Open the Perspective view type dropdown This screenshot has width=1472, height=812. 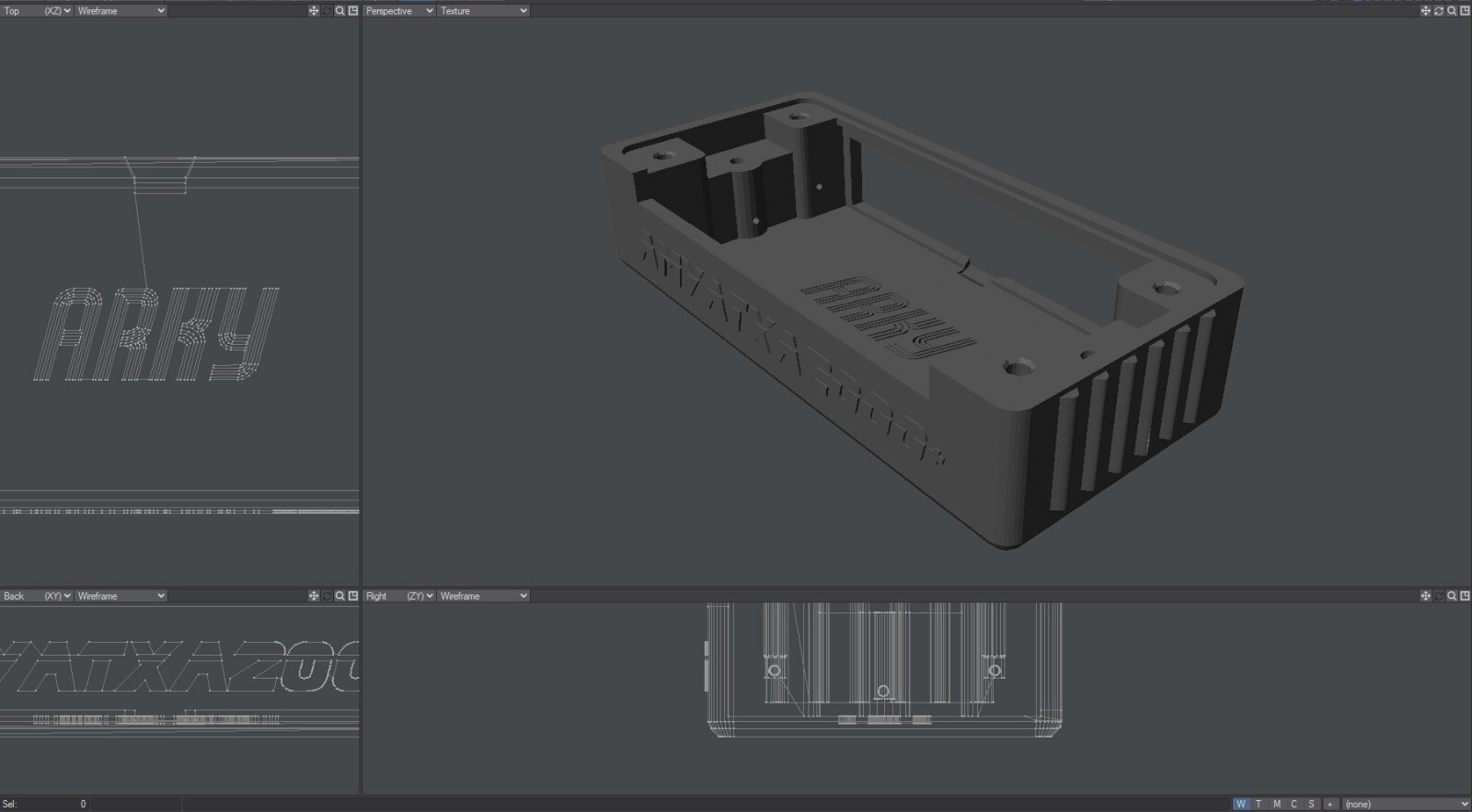click(399, 11)
